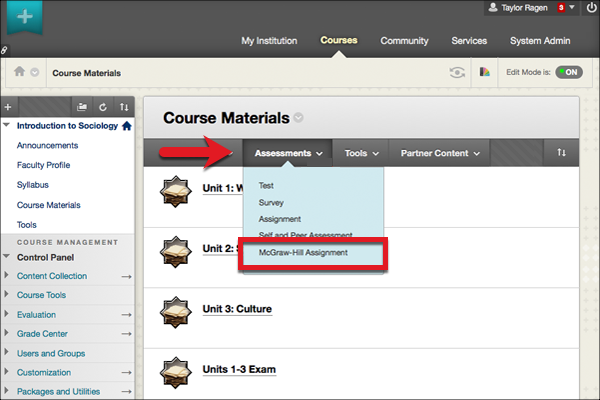Go to the My Institution tab
The width and height of the screenshot is (600, 400).
(274, 41)
